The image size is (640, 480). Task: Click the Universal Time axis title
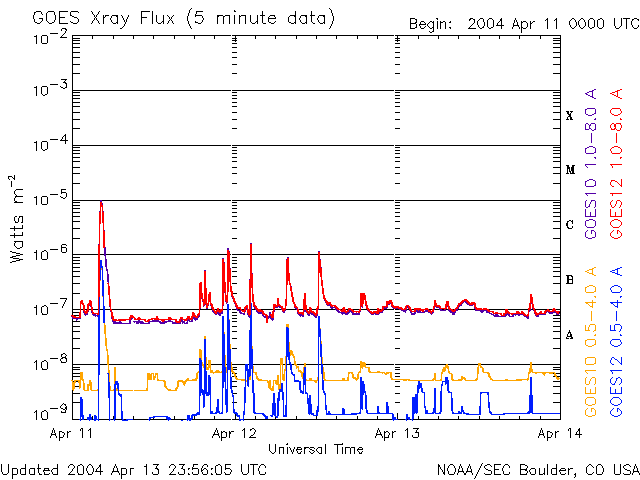coord(315,449)
